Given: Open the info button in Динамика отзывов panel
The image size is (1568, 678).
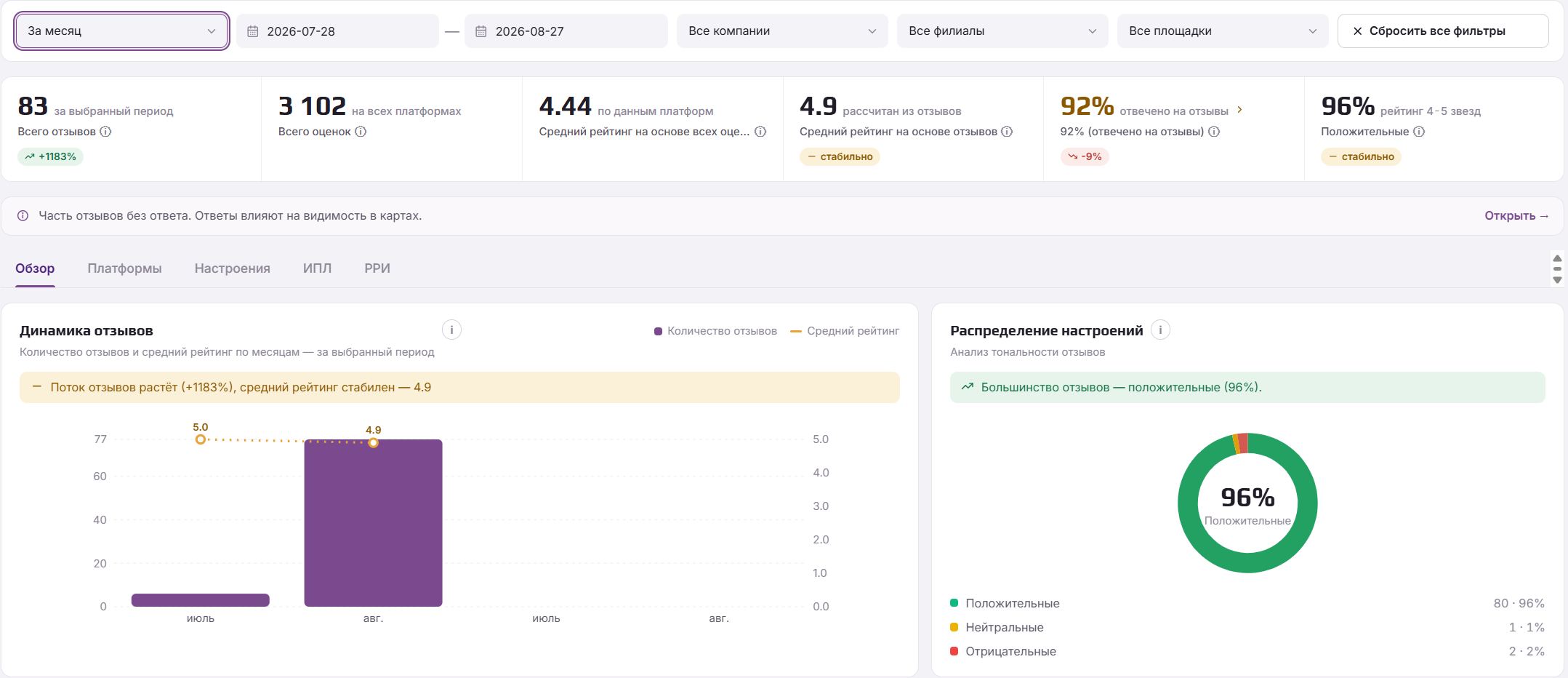Looking at the screenshot, I should coord(451,330).
